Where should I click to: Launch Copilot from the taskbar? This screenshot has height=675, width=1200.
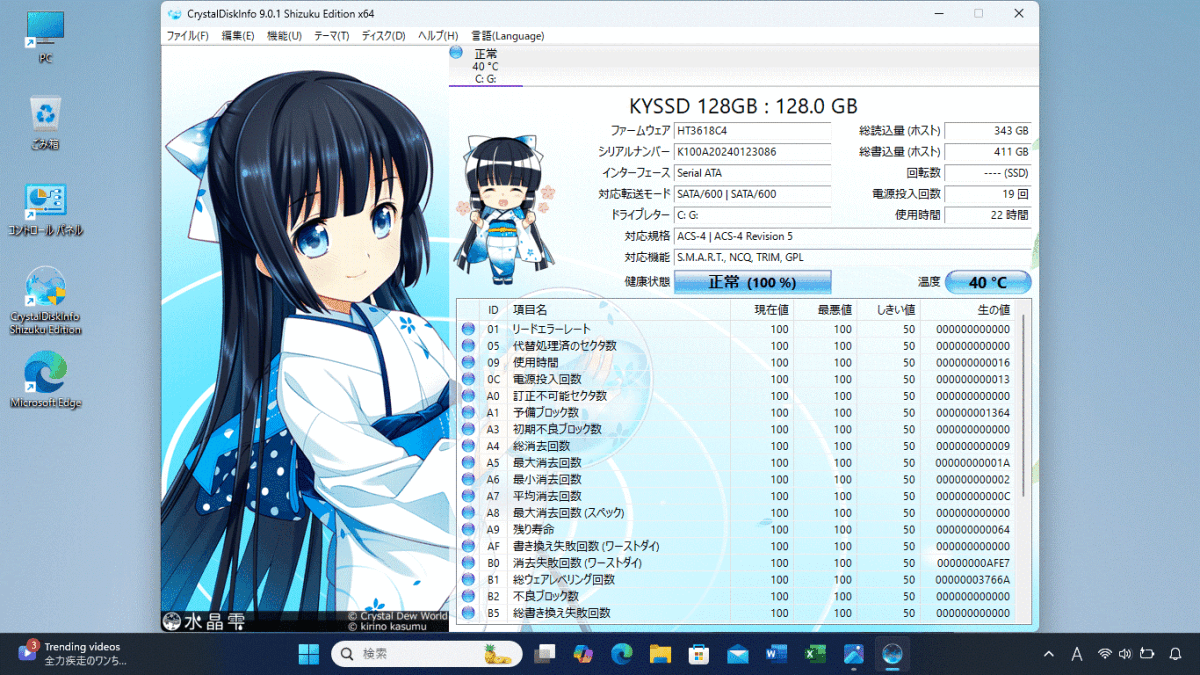pos(584,654)
